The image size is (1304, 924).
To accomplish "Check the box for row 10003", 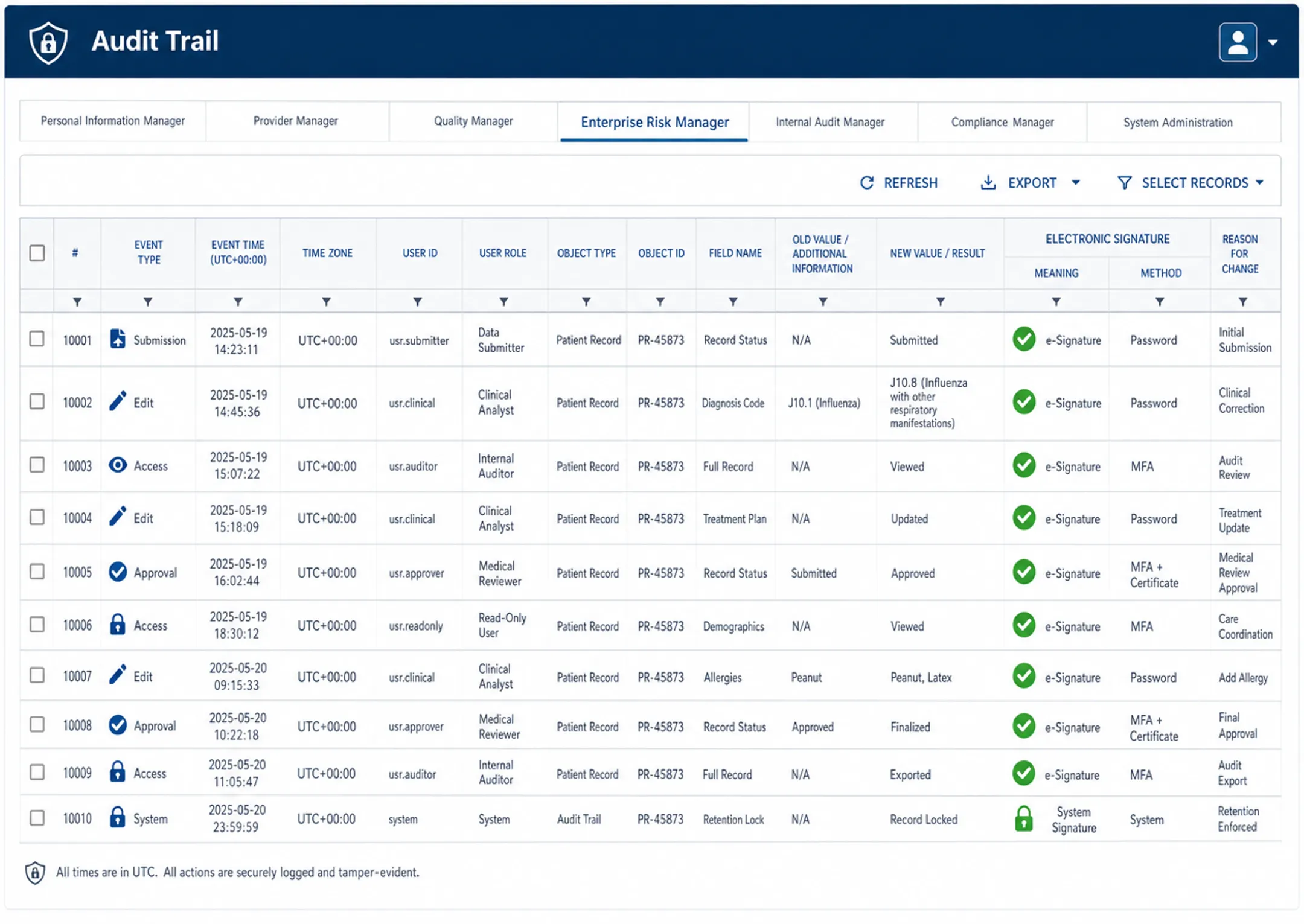I will click(x=37, y=465).
